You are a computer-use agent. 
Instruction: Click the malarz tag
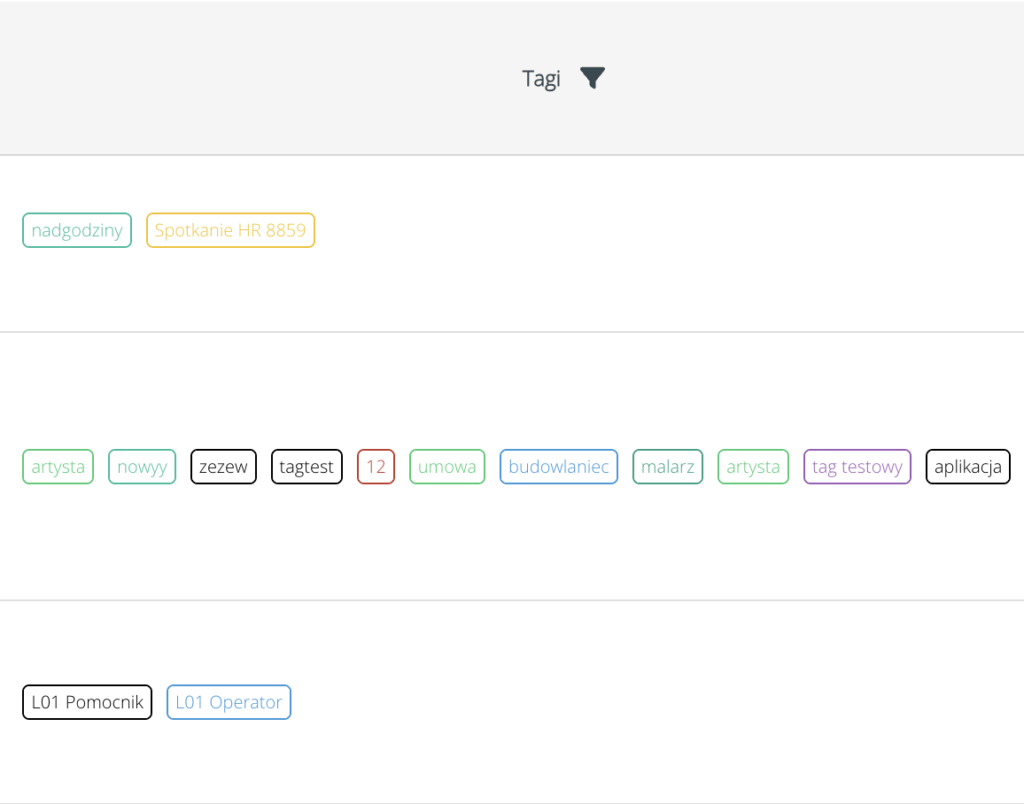668,467
